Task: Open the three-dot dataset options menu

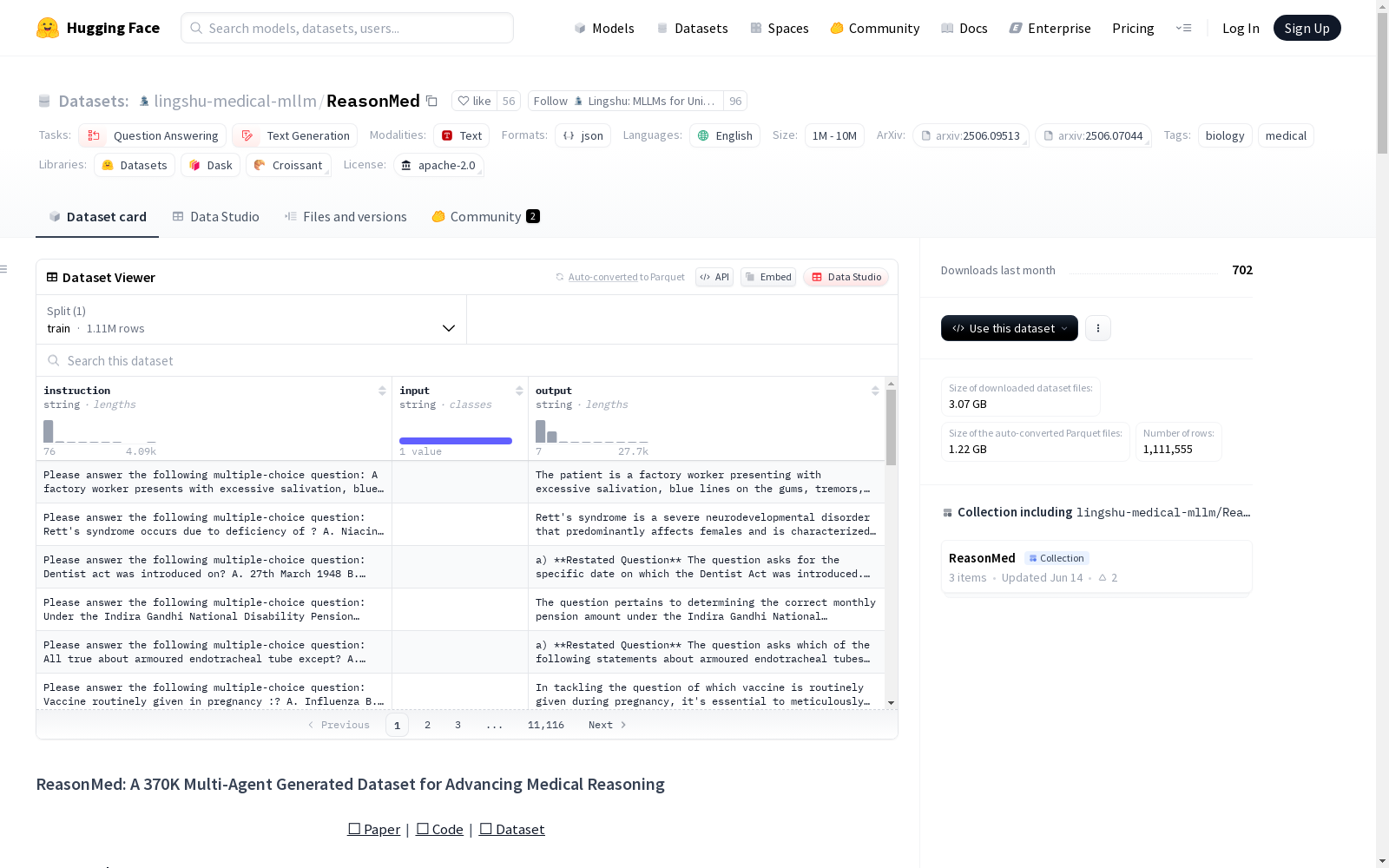Action: click(1098, 328)
